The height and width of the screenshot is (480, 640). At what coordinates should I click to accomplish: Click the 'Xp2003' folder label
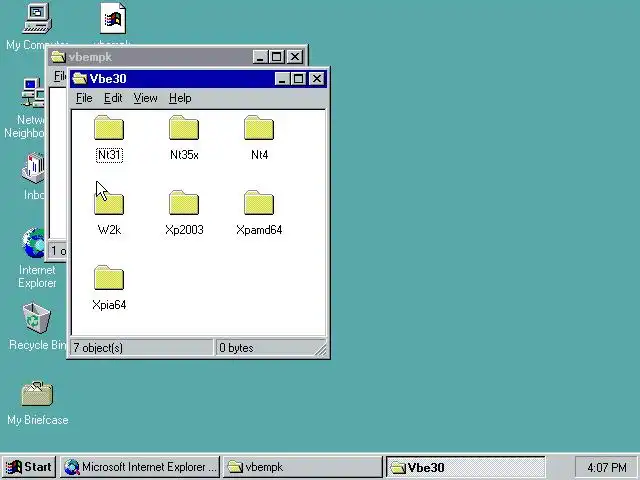pos(184,230)
